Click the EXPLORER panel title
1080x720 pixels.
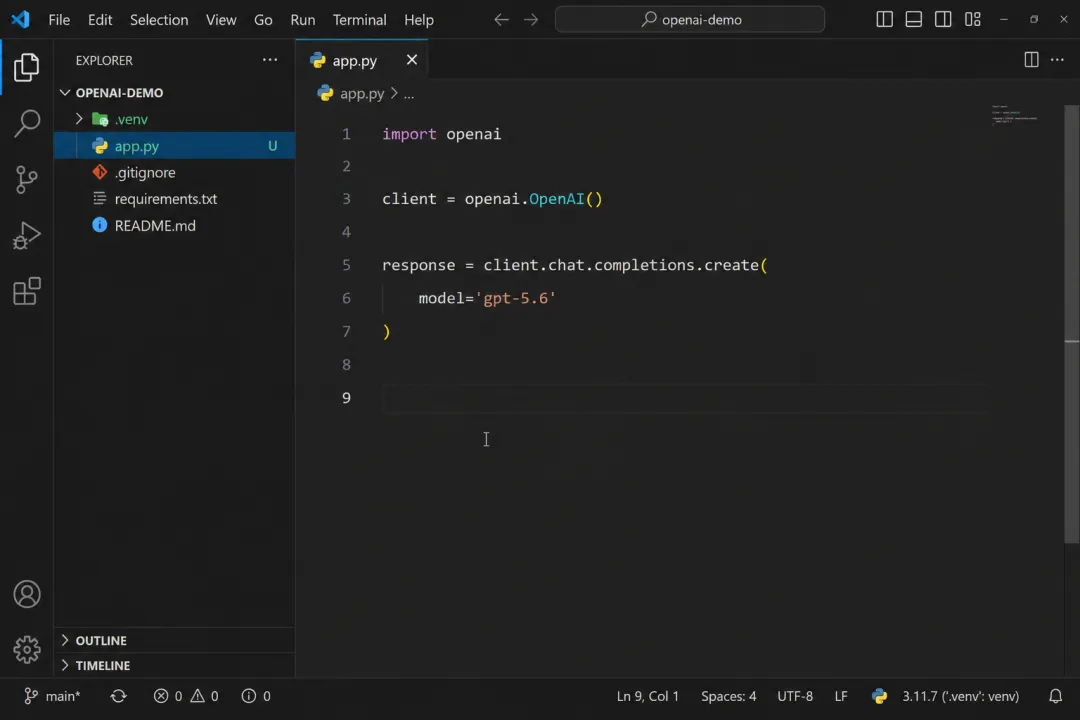pos(104,60)
